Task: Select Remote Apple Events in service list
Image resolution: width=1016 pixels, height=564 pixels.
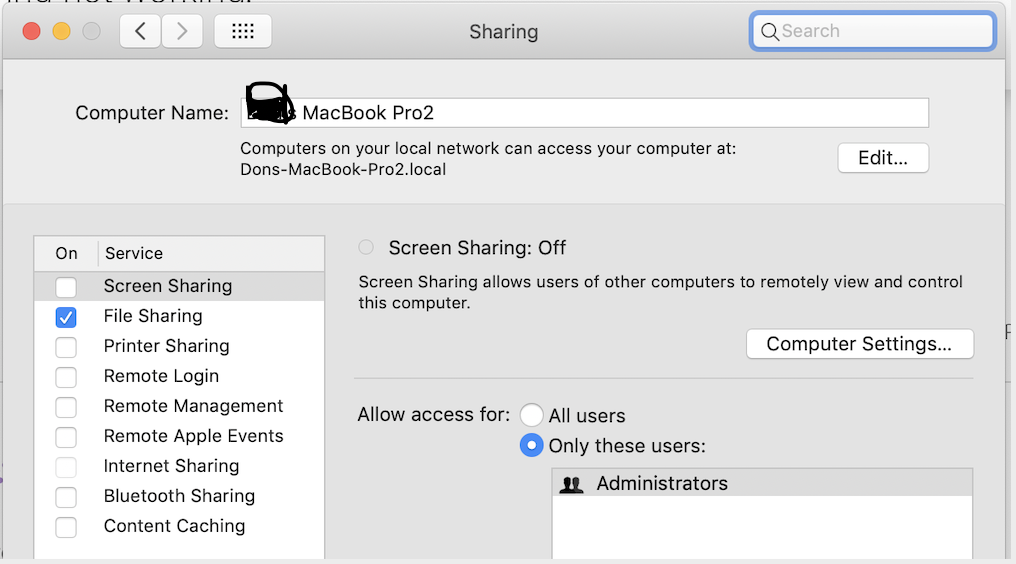Action: coord(193,436)
